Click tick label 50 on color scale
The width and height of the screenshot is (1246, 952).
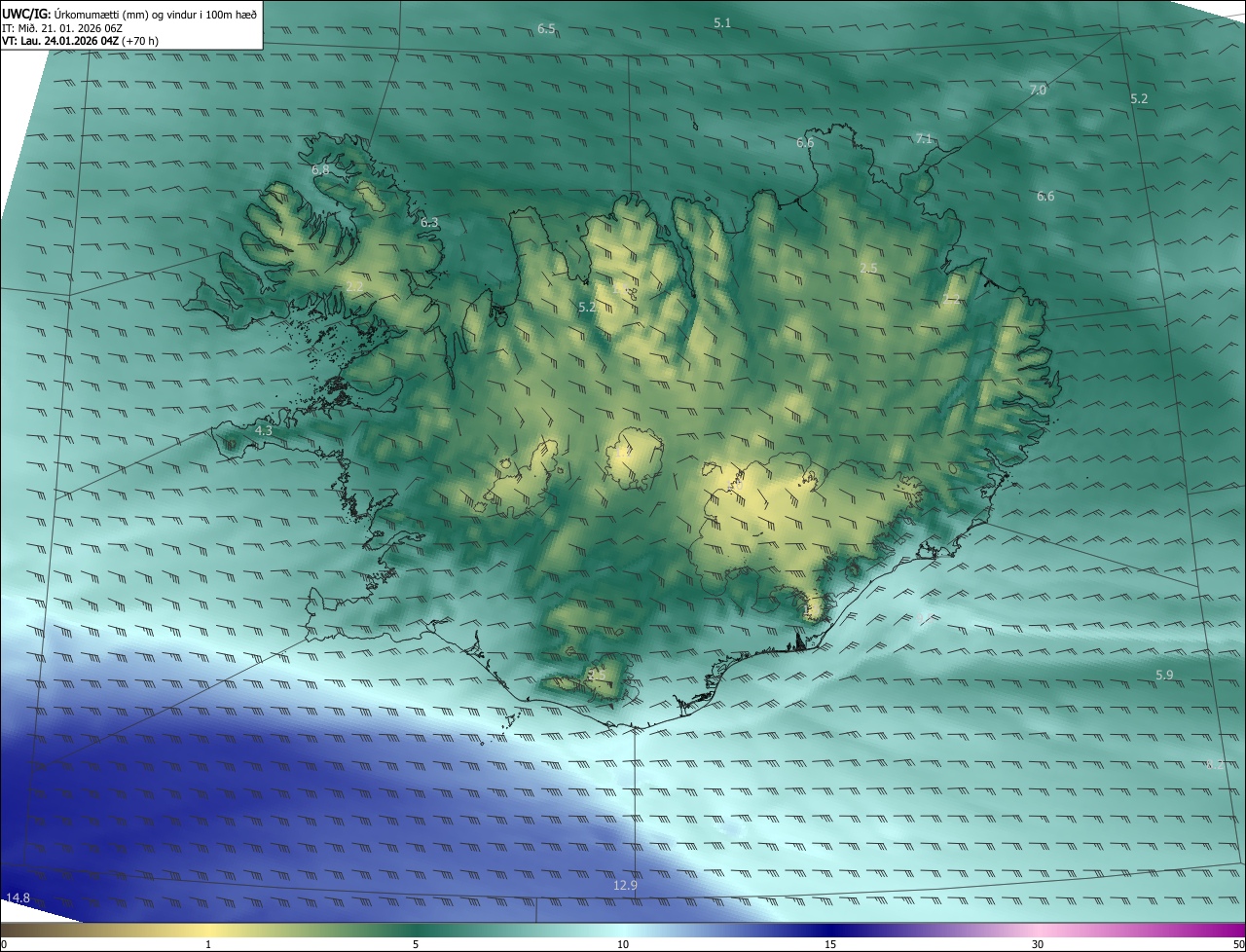1238,945
